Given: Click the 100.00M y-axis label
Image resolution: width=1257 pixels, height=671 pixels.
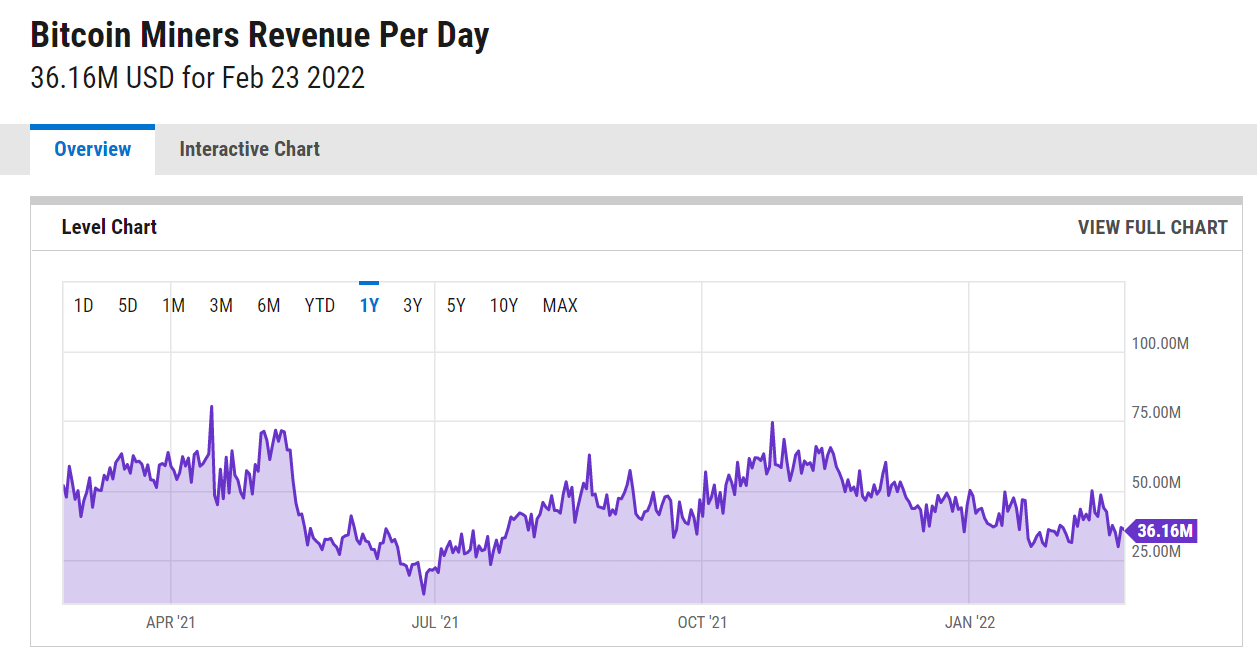Looking at the screenshot, I should pyautogui.click(x=1160, y=344).
